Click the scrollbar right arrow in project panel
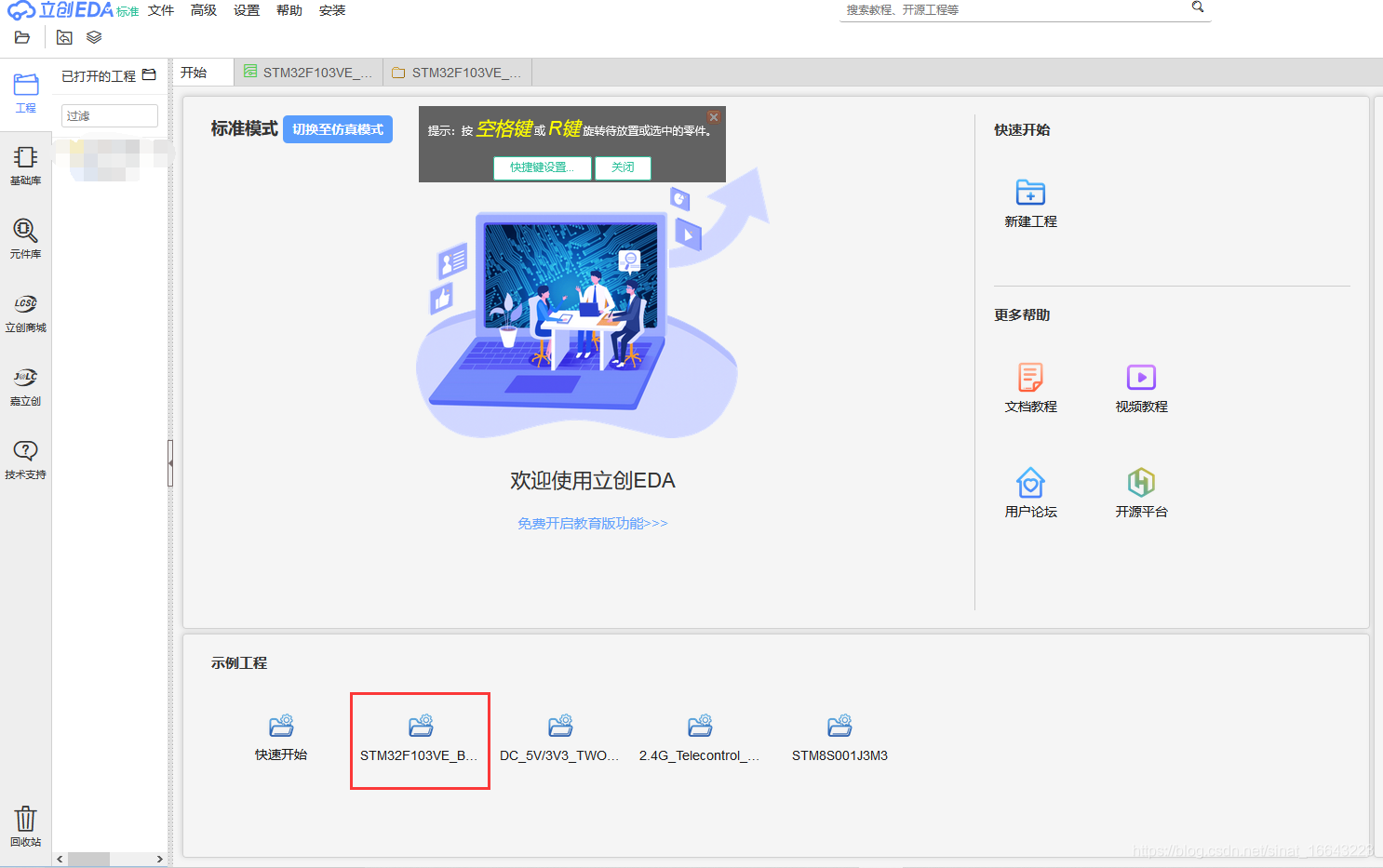Screen dimensions: 1383x868 159,859
